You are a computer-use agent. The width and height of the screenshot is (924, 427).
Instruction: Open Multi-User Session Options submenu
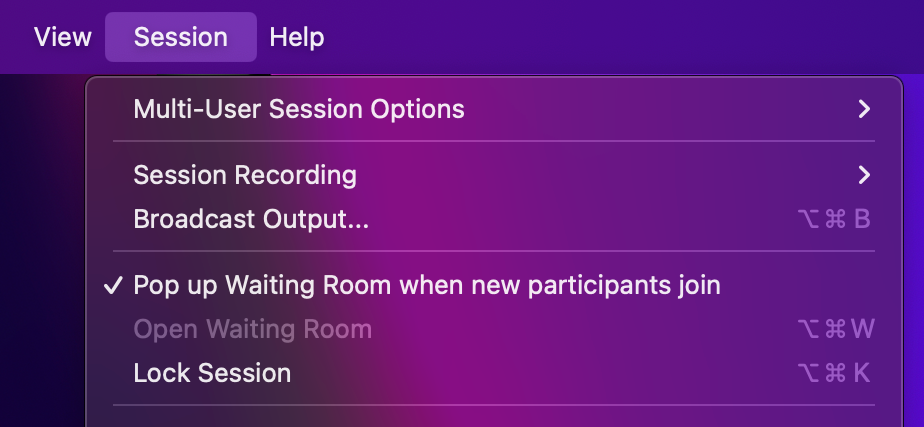coord(299,108)
